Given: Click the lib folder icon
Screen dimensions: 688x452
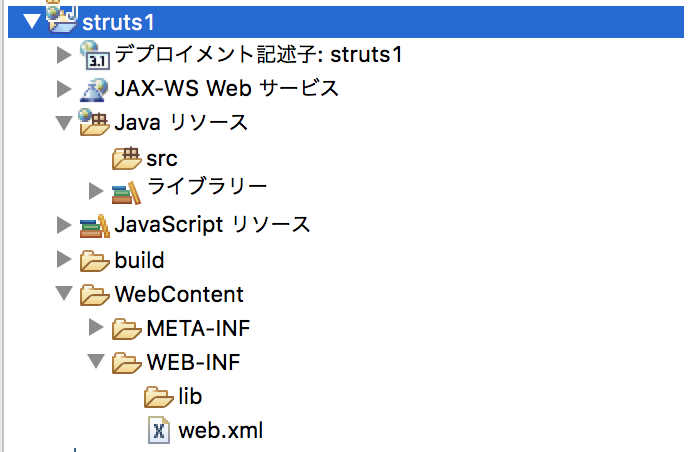Looking at the screenshot, I should tap(159, 397).
